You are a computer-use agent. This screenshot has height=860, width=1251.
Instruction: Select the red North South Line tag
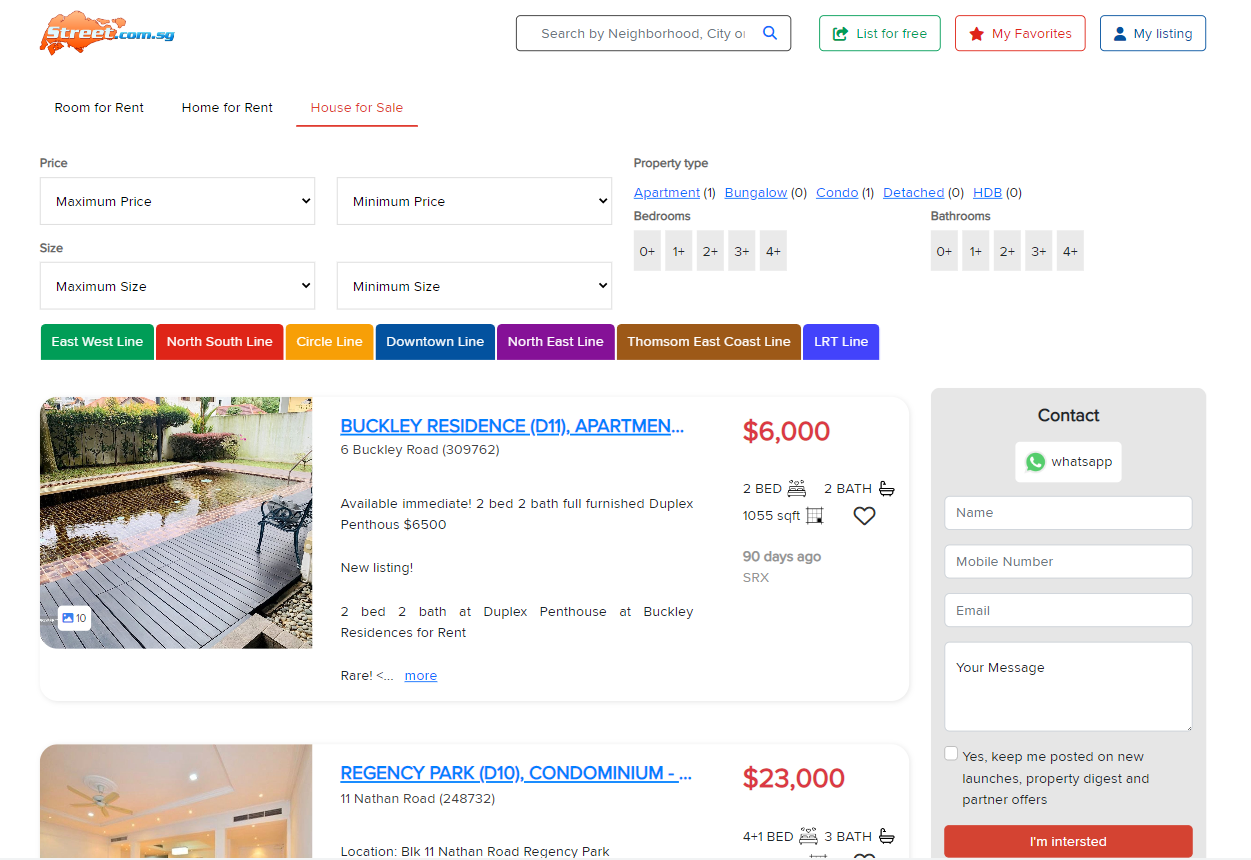tap(219, 342)
